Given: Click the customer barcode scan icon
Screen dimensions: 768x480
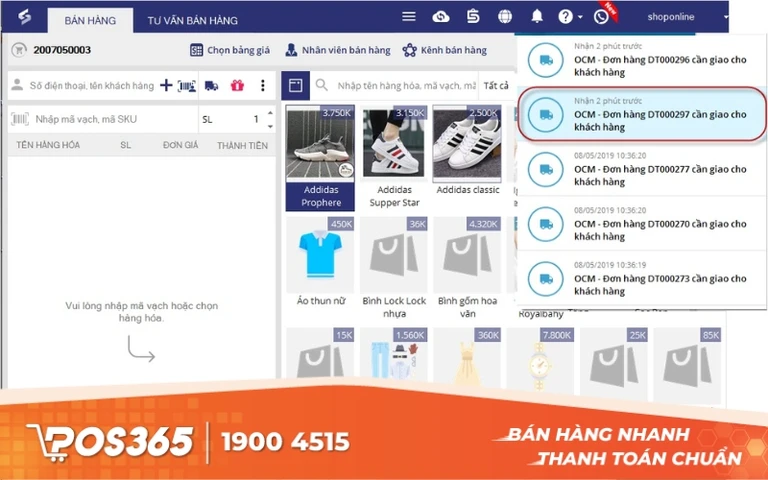Looking at the screenshot, I should tap(187, 86).
